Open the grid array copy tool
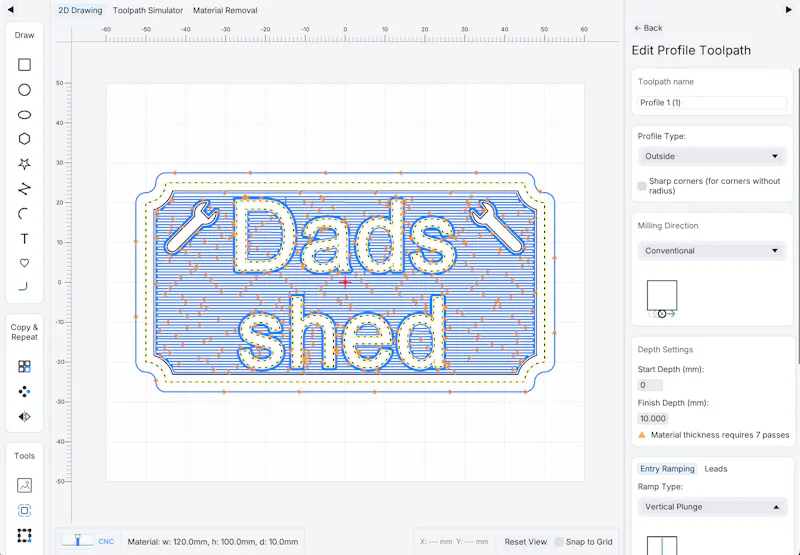800x555 pixels. (24, 366)
